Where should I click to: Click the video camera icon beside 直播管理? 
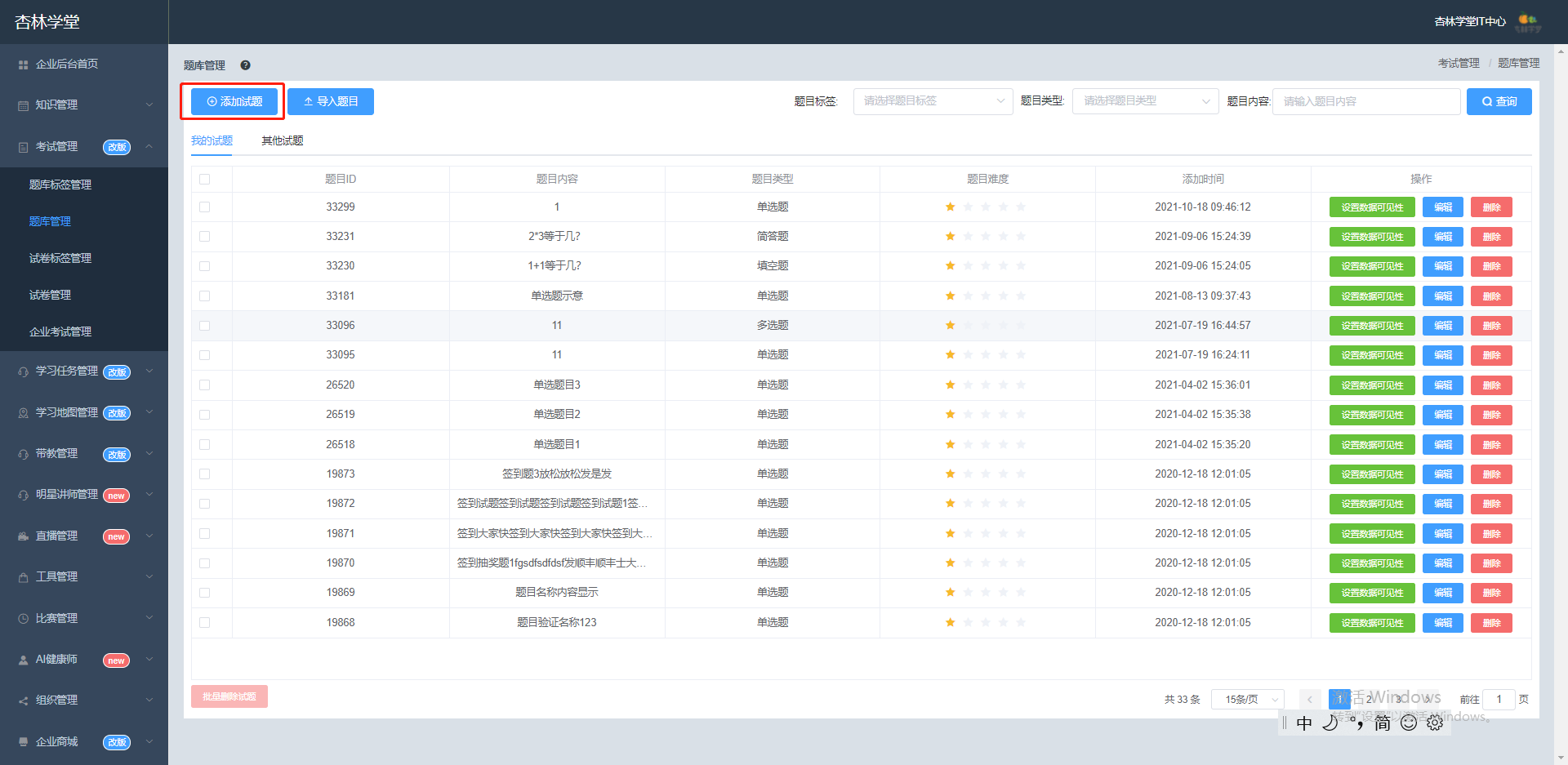[x=23, y=536]
